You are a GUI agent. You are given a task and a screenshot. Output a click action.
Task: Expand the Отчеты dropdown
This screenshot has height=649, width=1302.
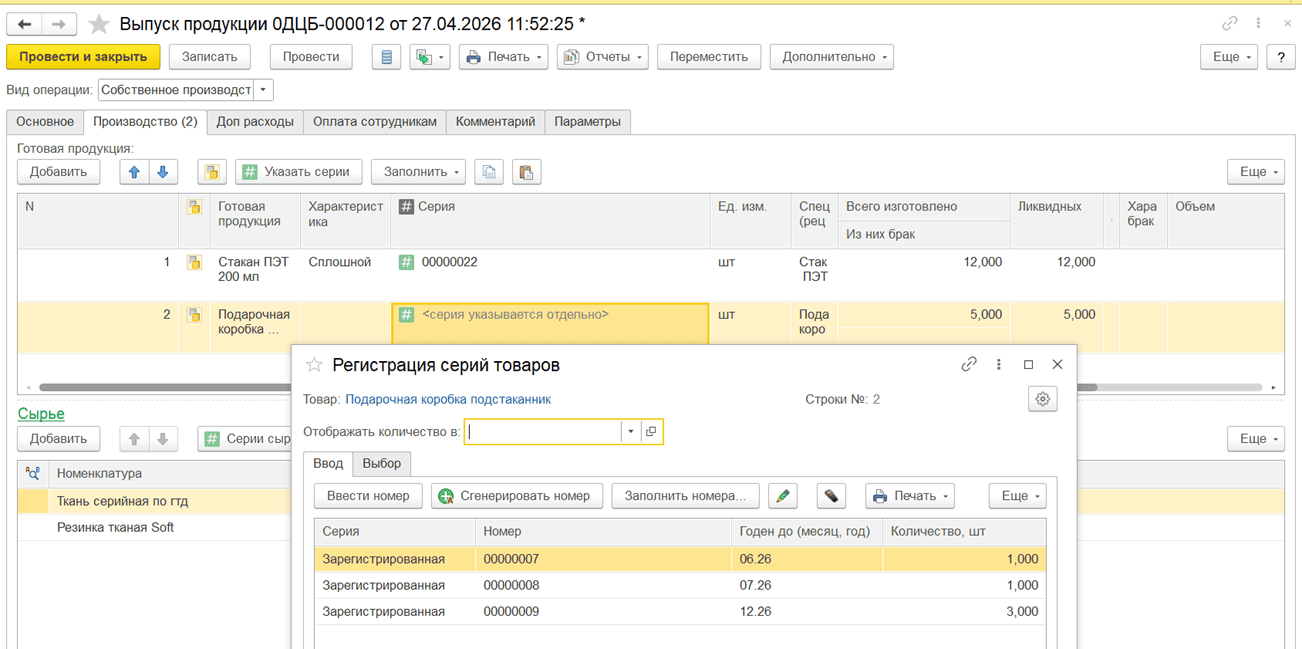[602, 57]
